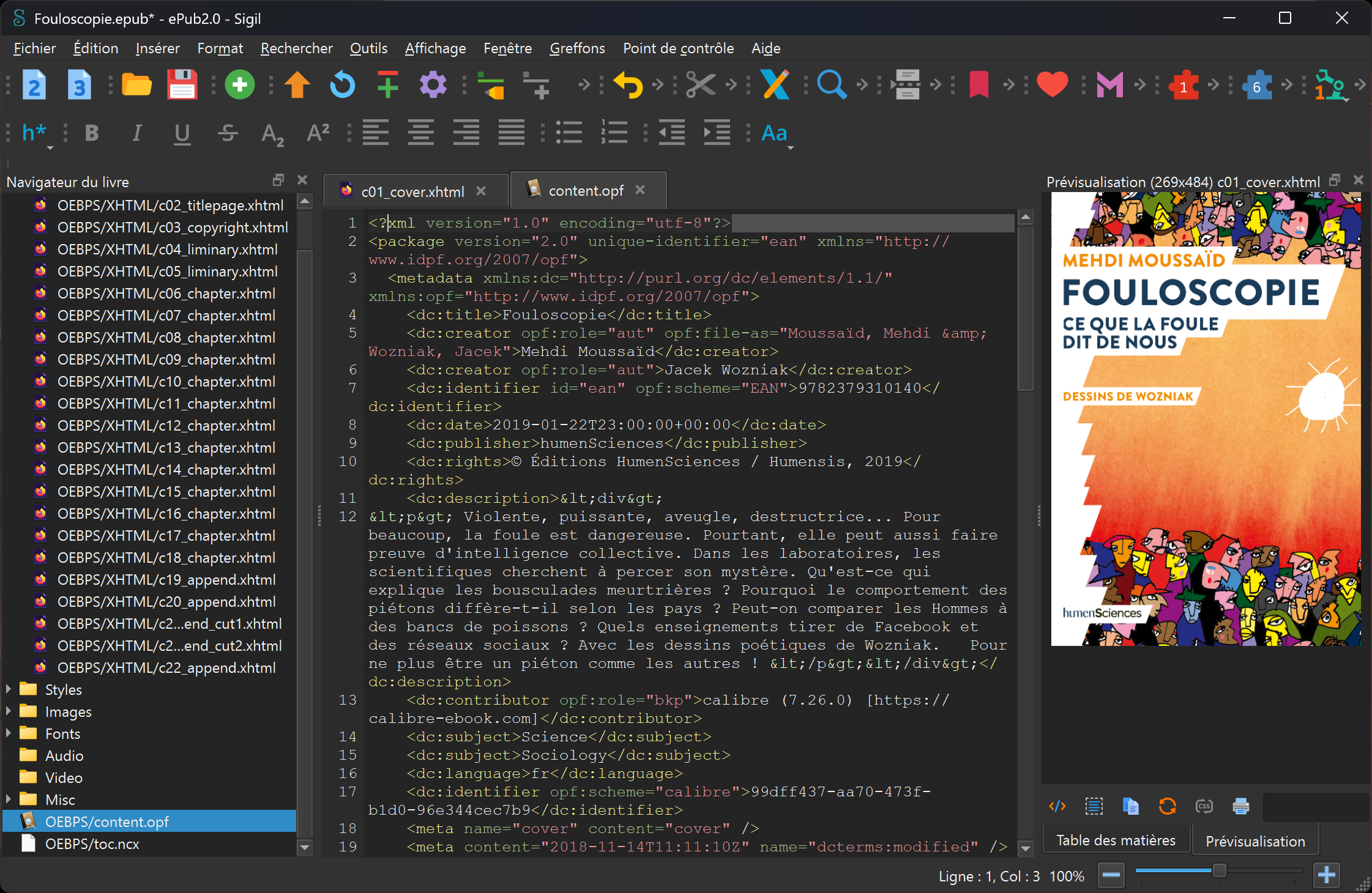Click the preview inspector code icon
This screenshot has width=1372, height=893.
[1057, 806]
